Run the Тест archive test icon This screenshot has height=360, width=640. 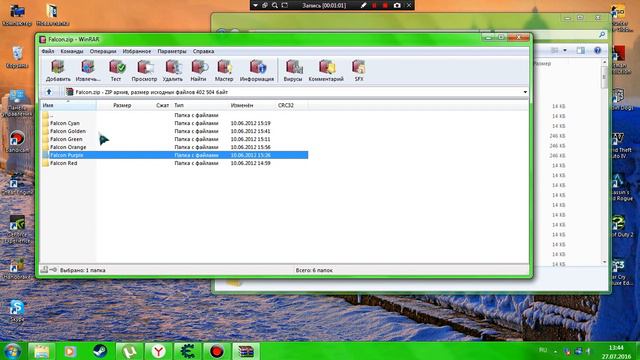116,70
